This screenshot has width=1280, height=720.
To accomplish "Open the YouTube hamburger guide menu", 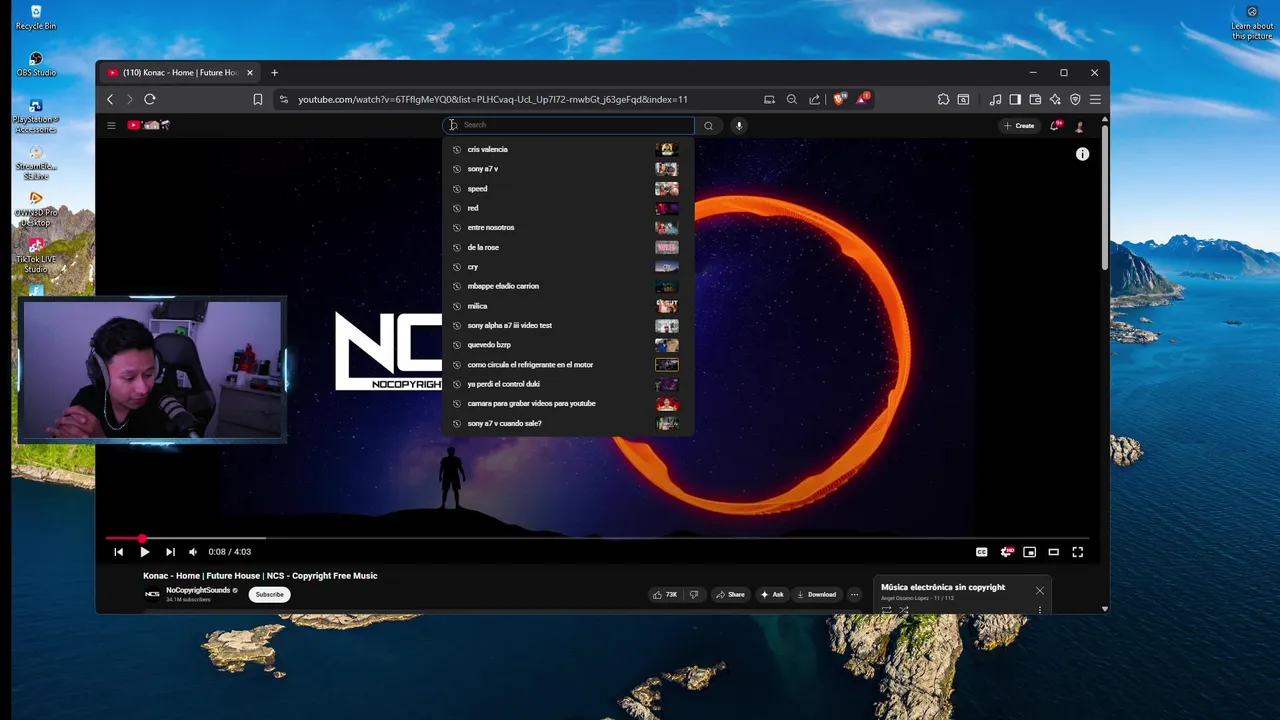I will 111,125.
